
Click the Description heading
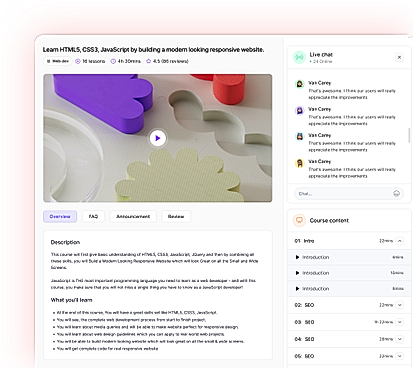[x=65, y=242]
